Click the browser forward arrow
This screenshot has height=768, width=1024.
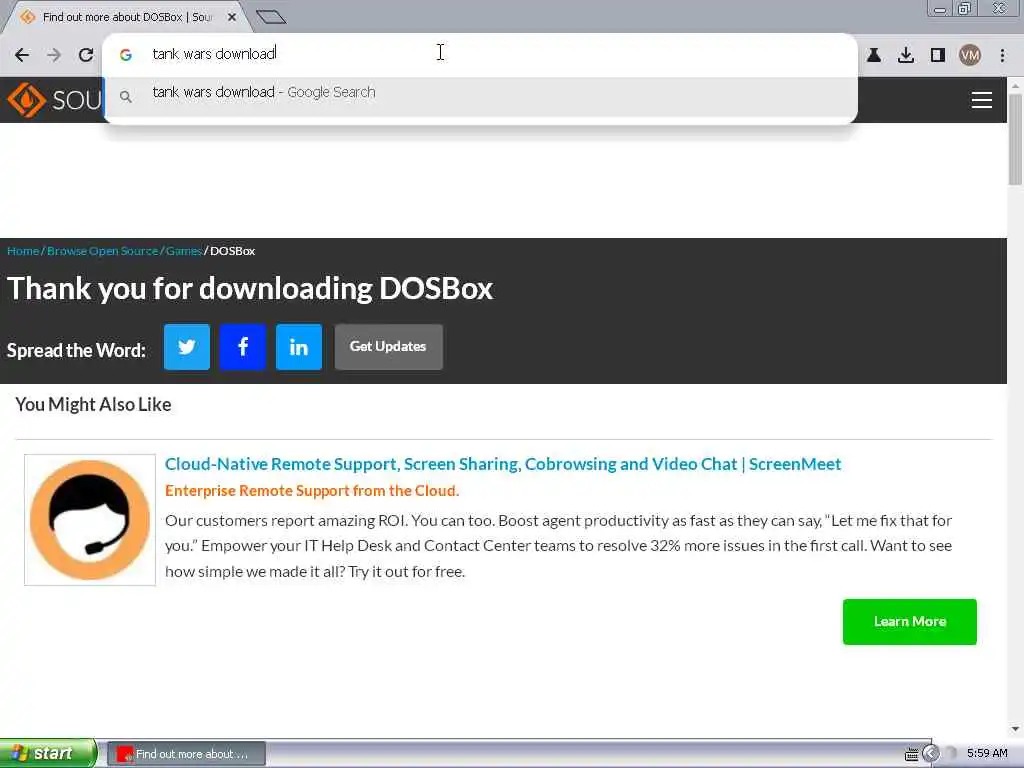pos(54,55)
